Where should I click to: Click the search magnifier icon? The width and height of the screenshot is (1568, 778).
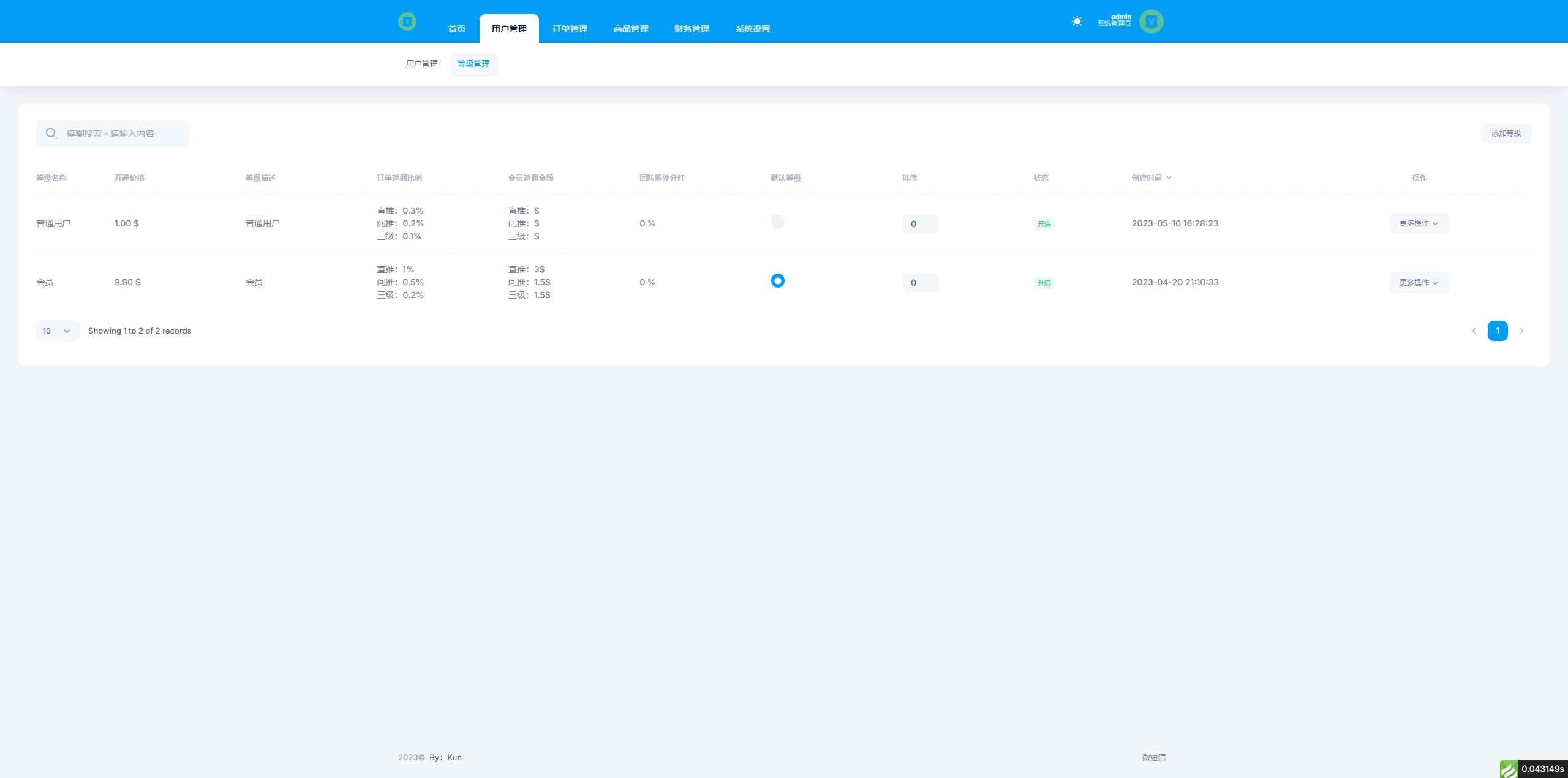click(x=51, y=133)
